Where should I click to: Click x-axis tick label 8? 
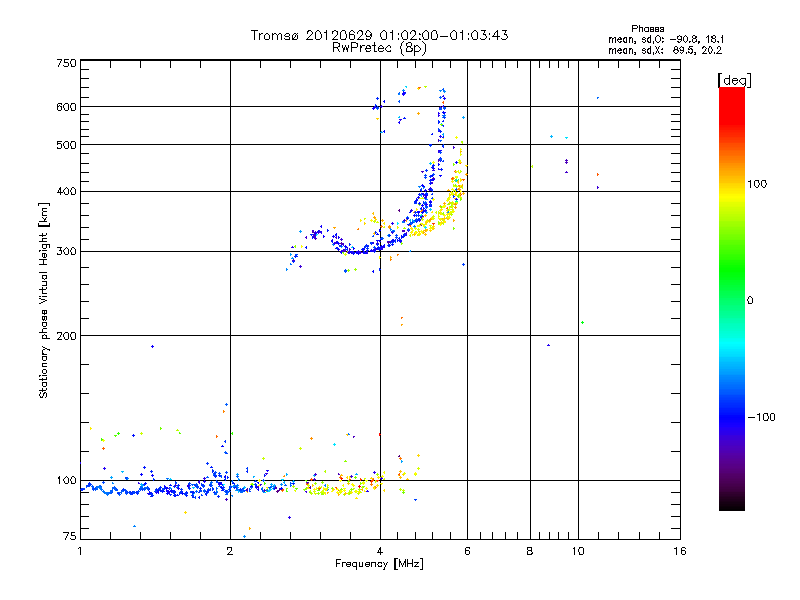pos(530,551)
